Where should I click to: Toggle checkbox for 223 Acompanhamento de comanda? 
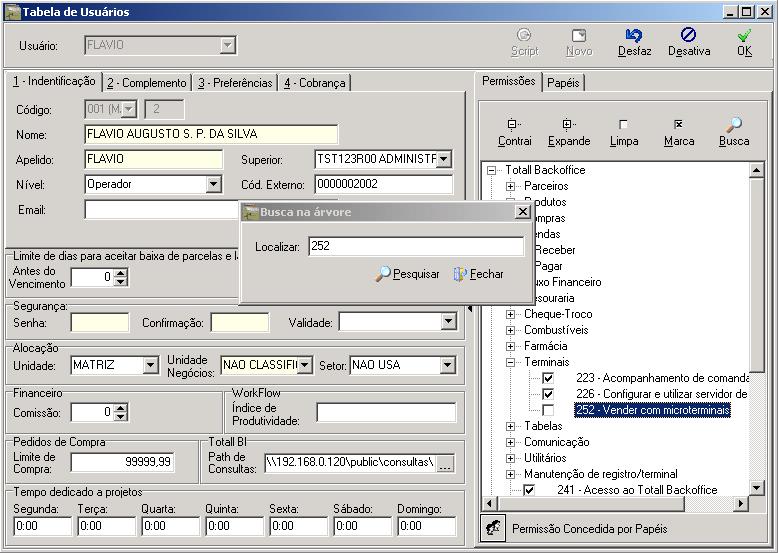pos(548,378)
